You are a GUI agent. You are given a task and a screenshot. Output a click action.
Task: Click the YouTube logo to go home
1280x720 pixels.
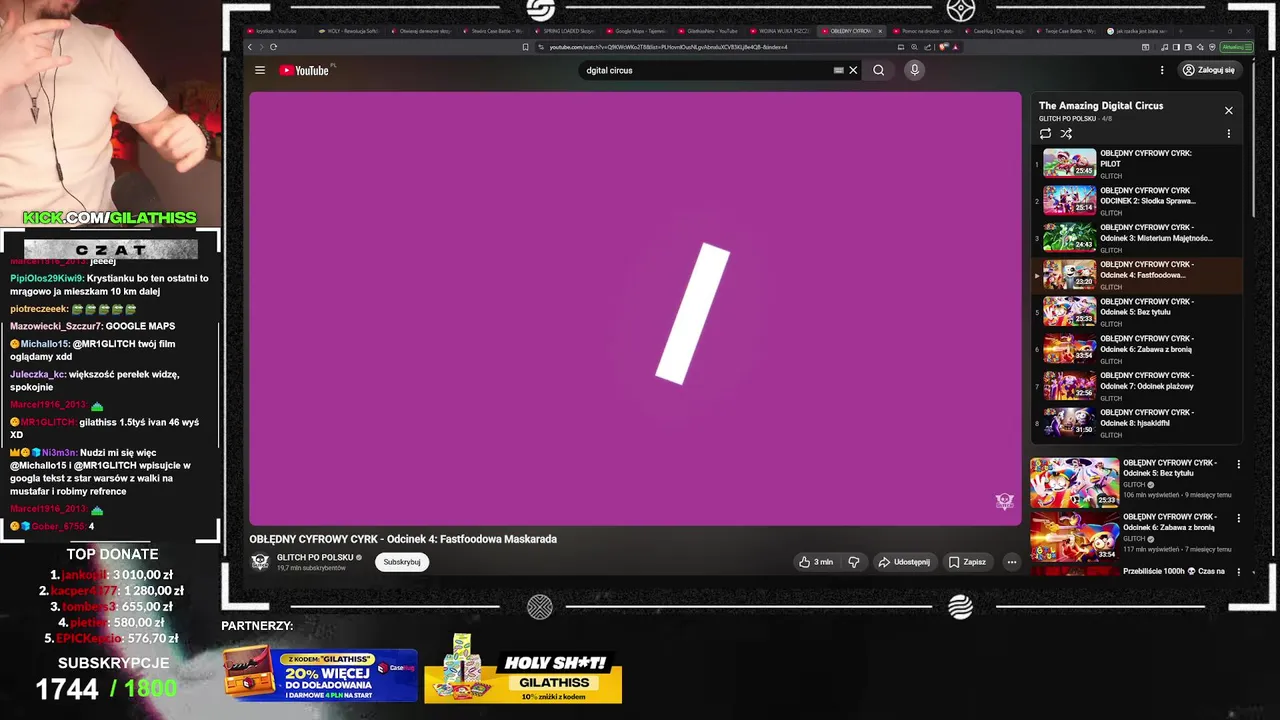pos(305,70)
